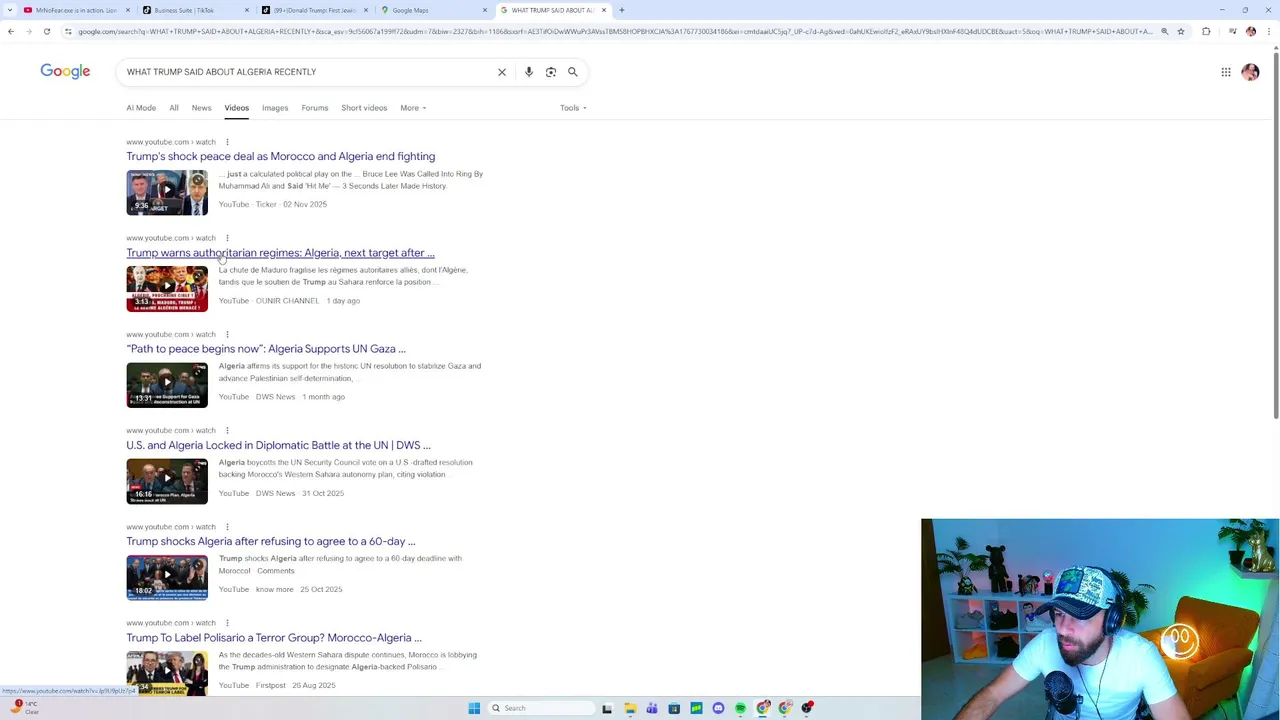
Task: Open options for the authoritarian regimes result
Action: click(x=227, y=238)
